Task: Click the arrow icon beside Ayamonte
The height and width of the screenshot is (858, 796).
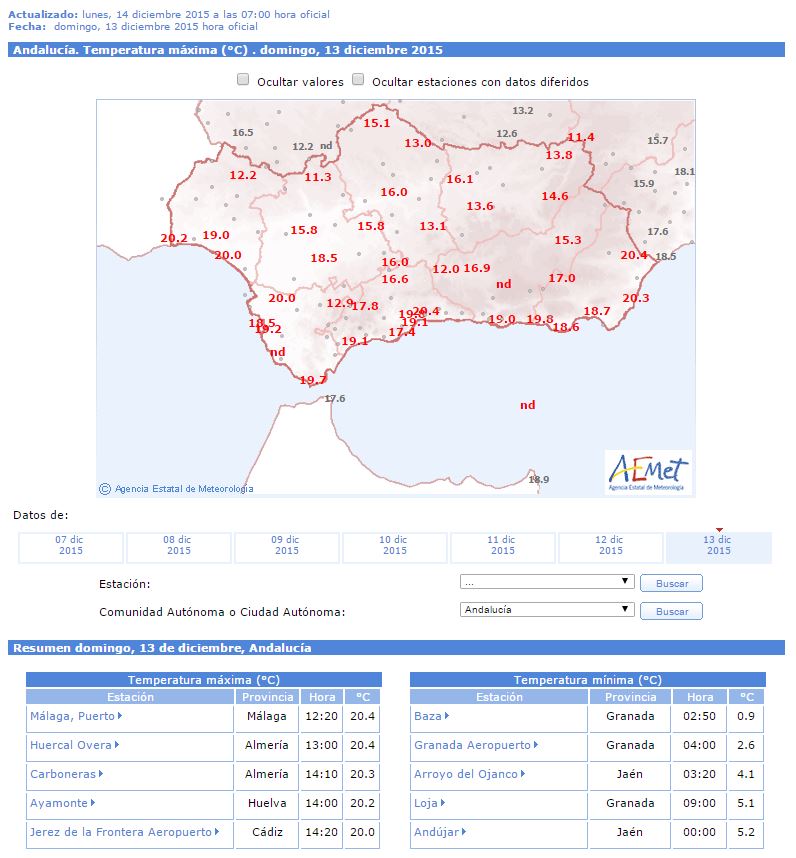Action: (x=93, y=803)
